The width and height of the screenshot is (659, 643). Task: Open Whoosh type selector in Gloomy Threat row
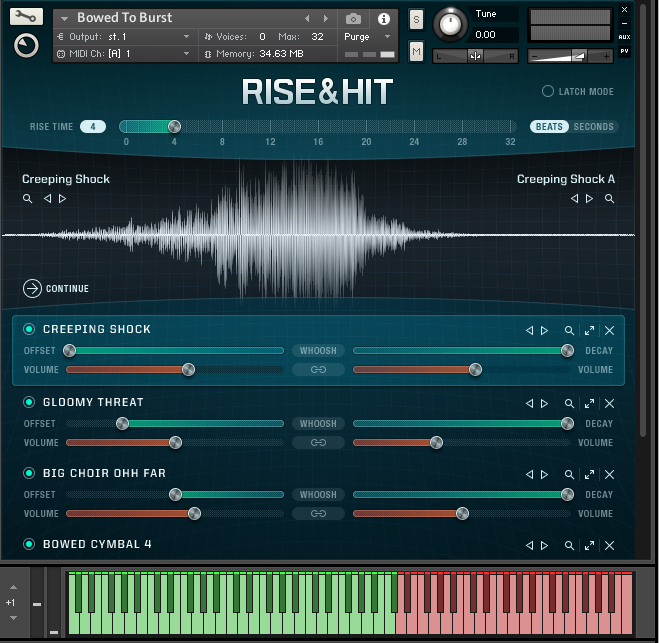[318, 424]
